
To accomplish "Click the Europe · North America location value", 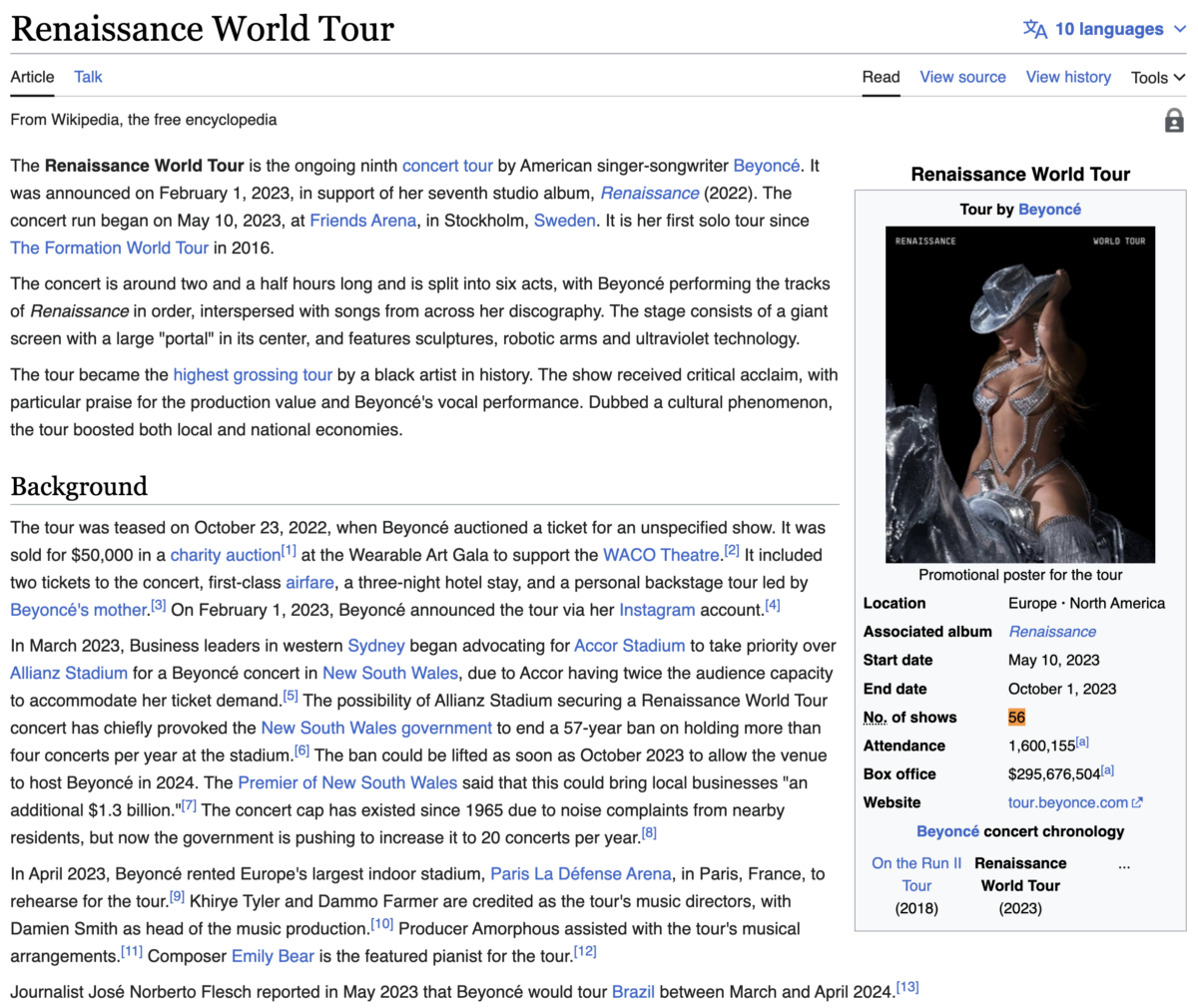I will coord(1086,603).
